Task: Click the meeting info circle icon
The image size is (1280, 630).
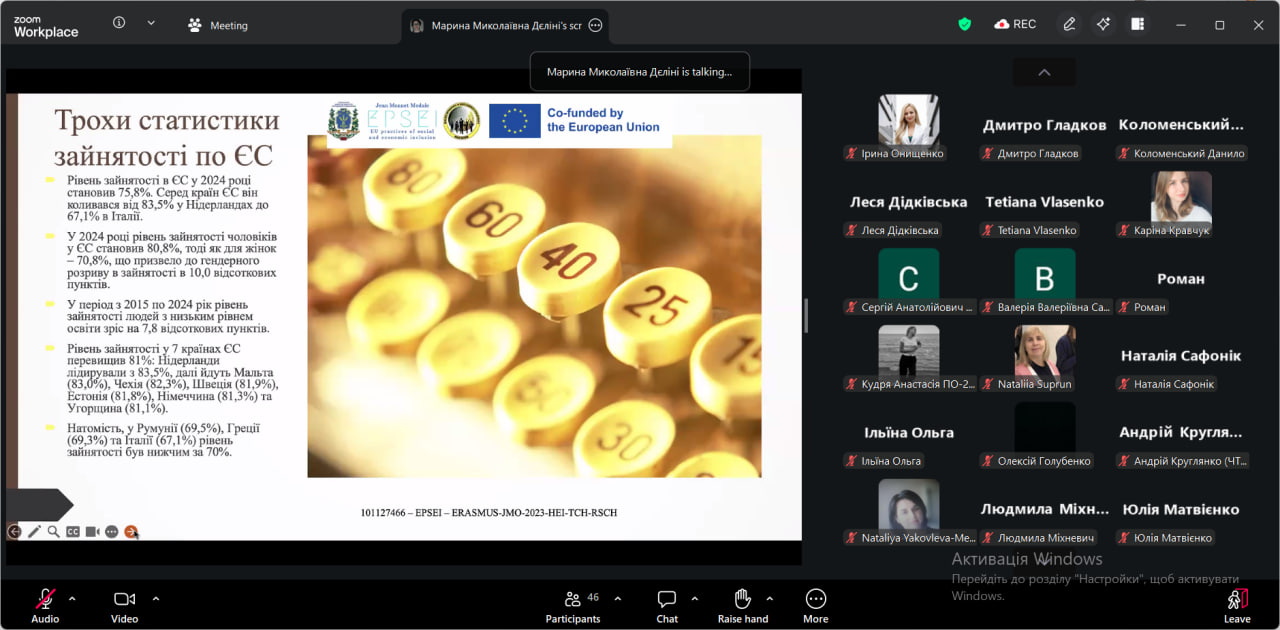Action: pyautogui.click(x=119, y=23)
